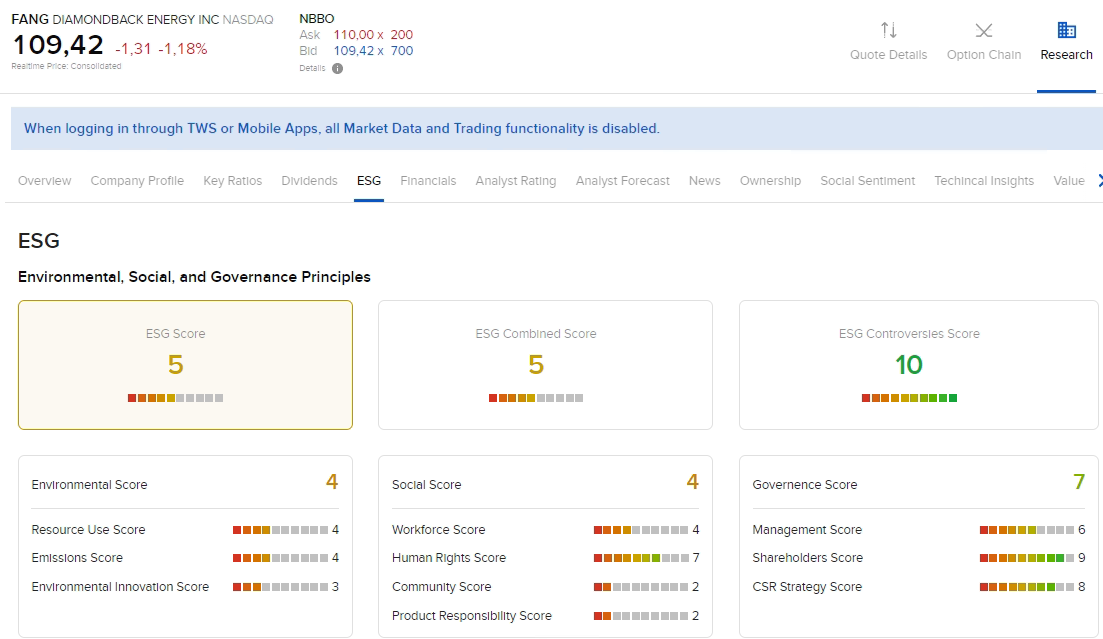Open the Option Chain icon
Viewport: 1103px width, 639px height.
(x=984, y=30)
